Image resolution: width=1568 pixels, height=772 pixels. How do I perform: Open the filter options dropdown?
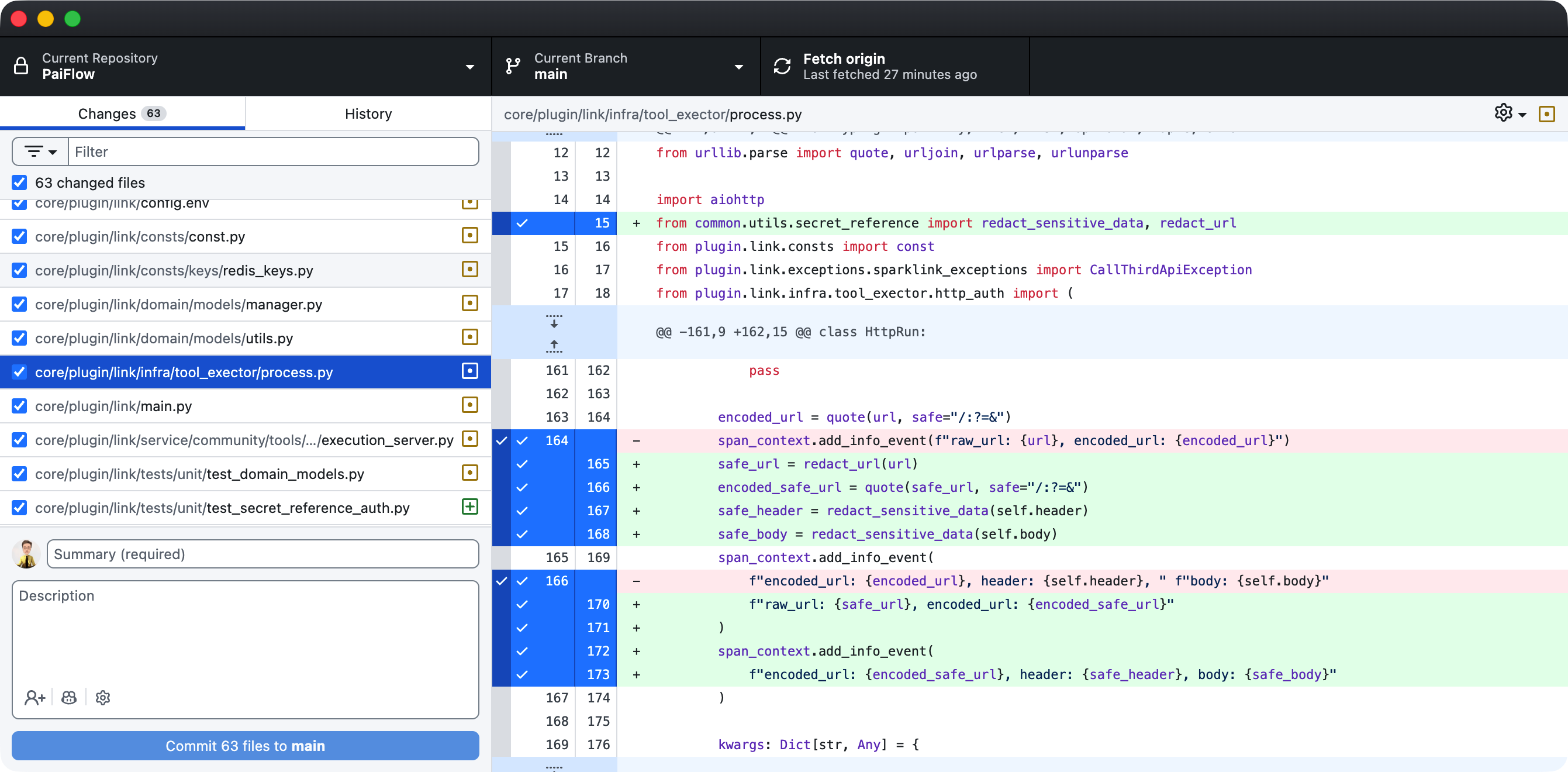(40, 151)
